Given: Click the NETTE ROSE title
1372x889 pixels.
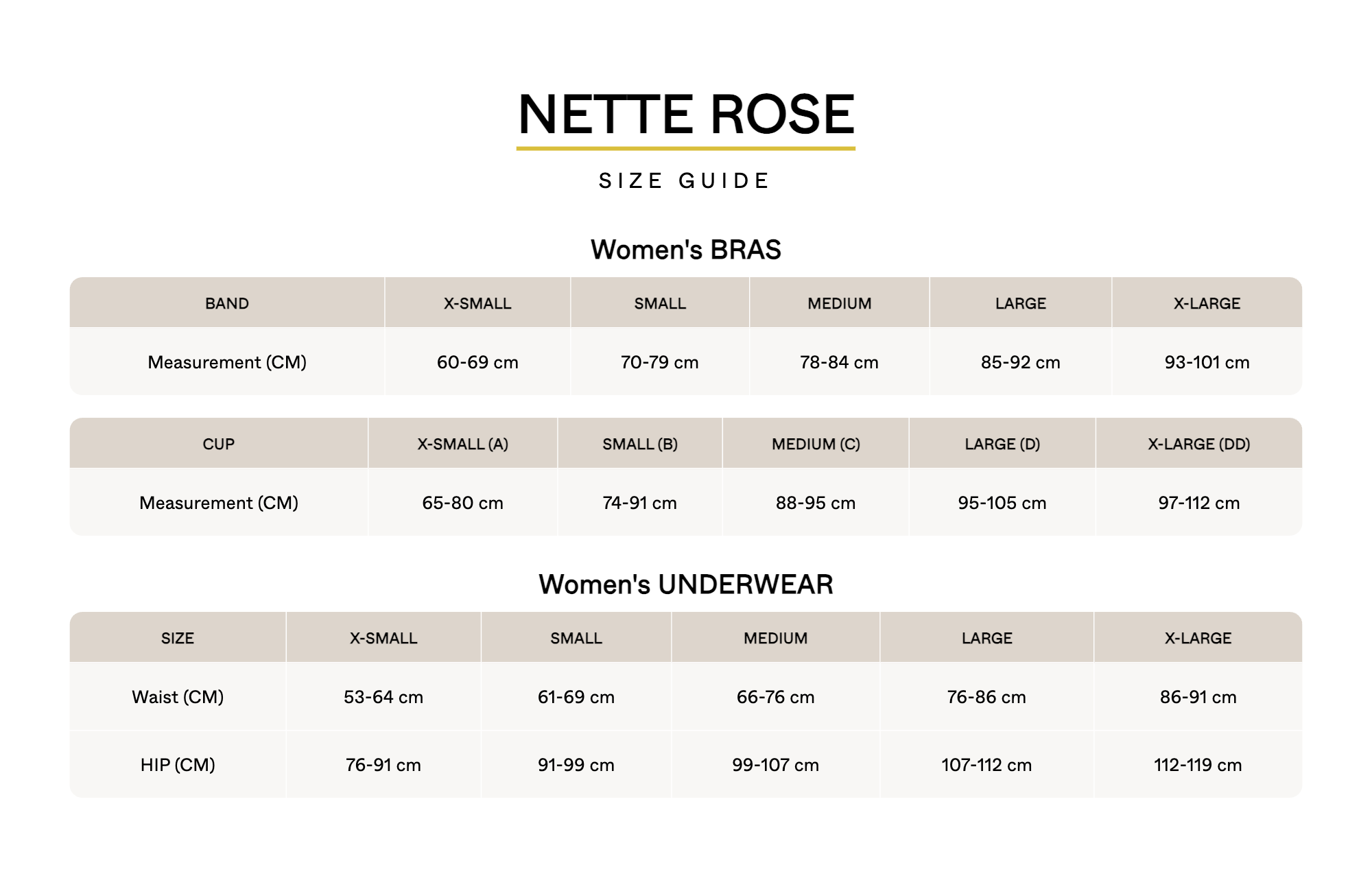Looking at the screenshot, I should click(x=686, y=115).
